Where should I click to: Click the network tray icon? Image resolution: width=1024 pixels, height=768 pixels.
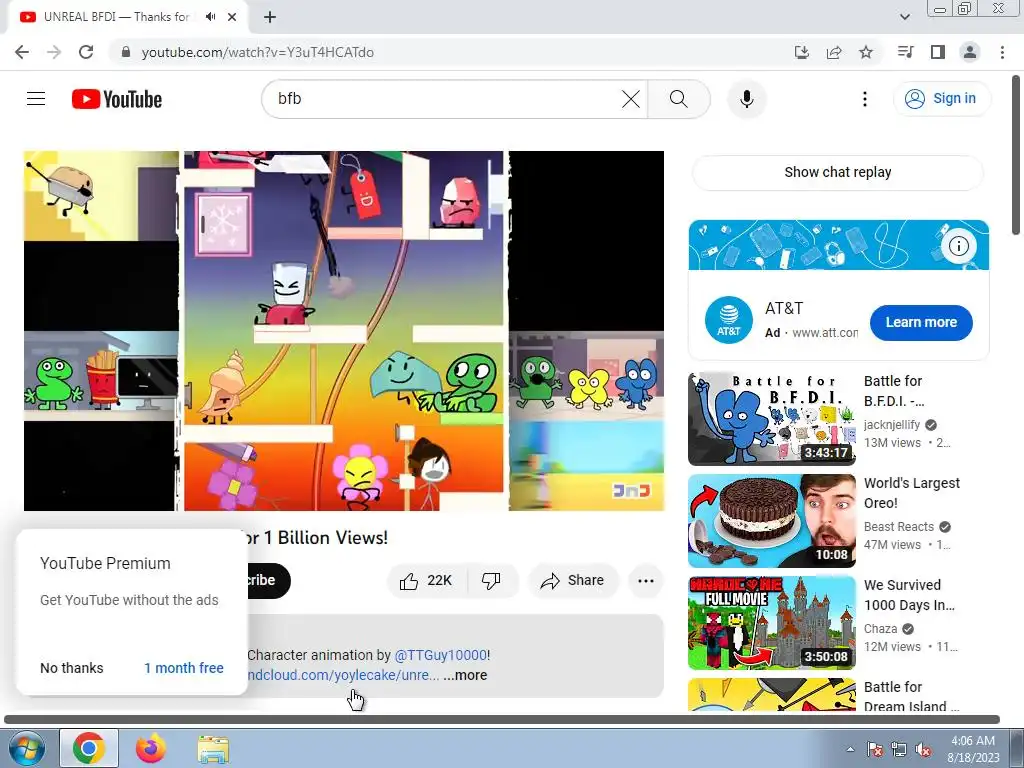coord(899,750)
